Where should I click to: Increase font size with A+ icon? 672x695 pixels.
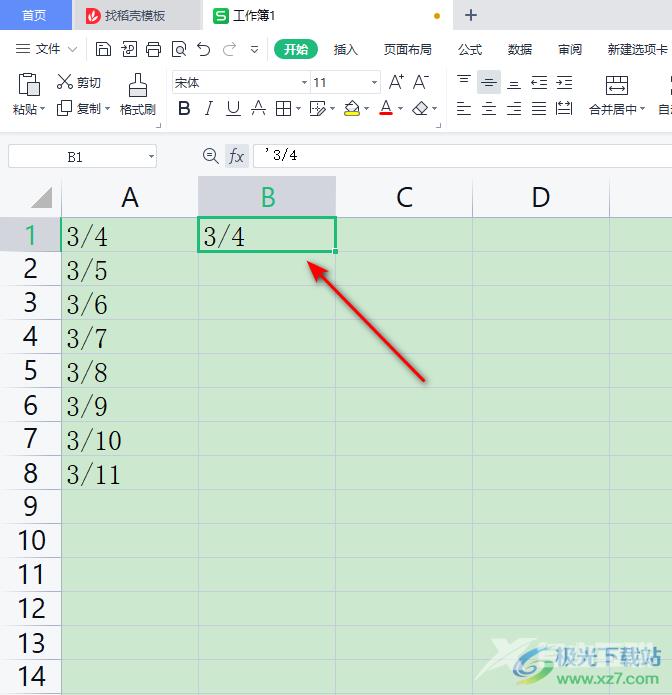[x=396, y=82]
